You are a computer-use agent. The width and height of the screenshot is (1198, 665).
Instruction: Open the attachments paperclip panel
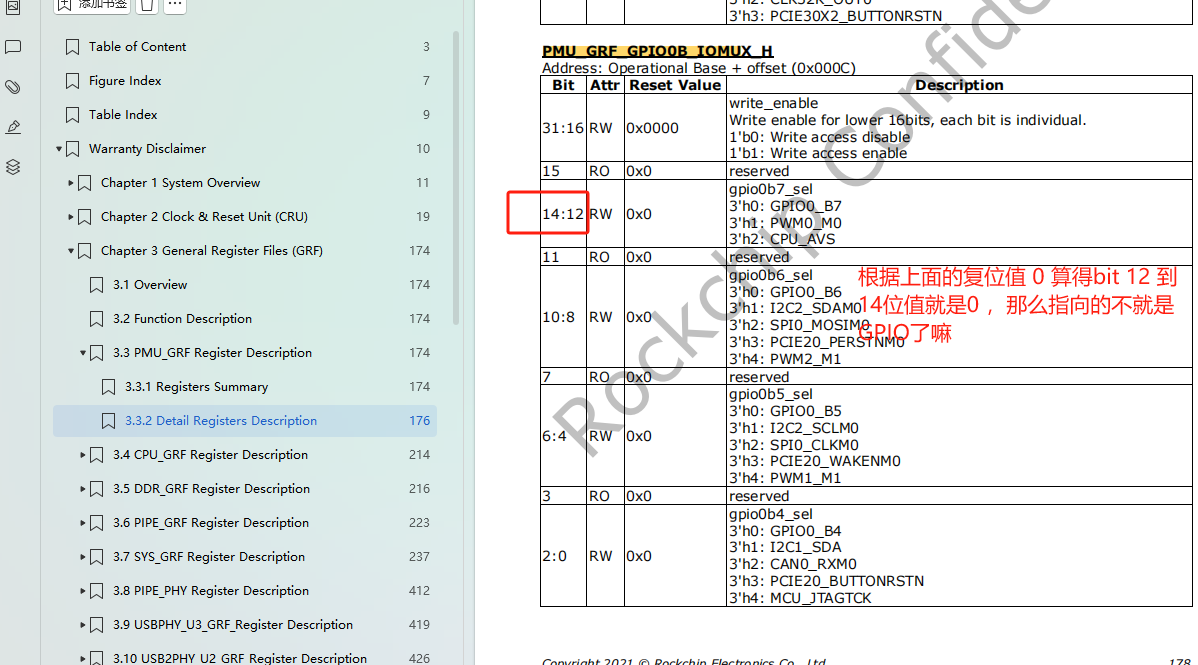click(x=13, y=87)
